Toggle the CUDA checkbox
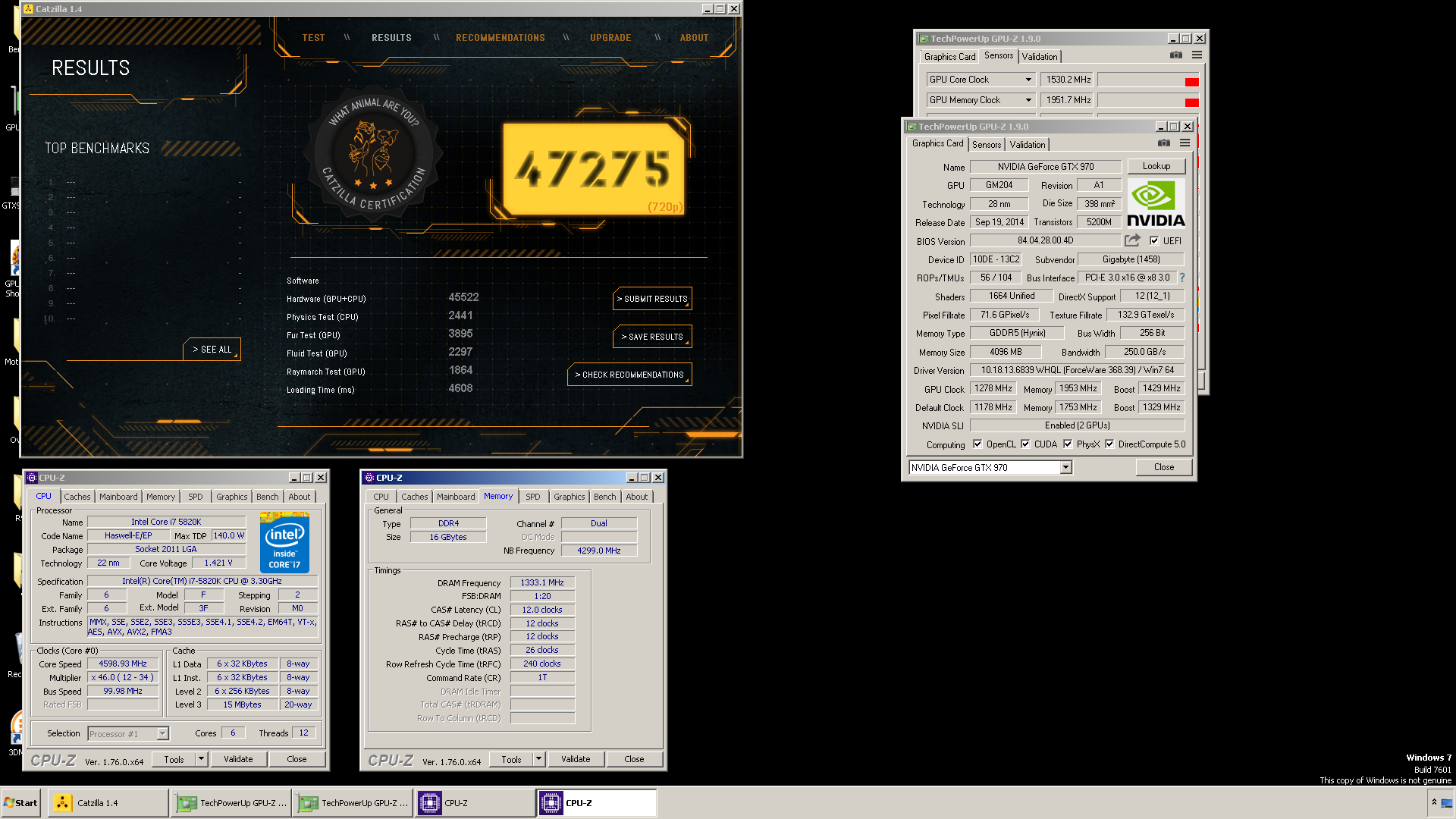 pyautogui.click(x=1025, y=444)
